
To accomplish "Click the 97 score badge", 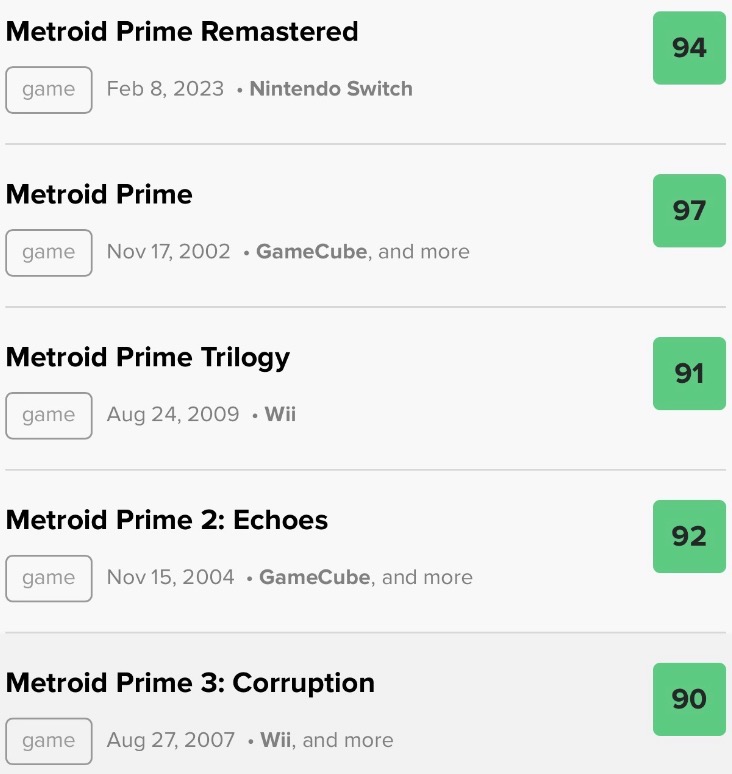I will 689,211.
